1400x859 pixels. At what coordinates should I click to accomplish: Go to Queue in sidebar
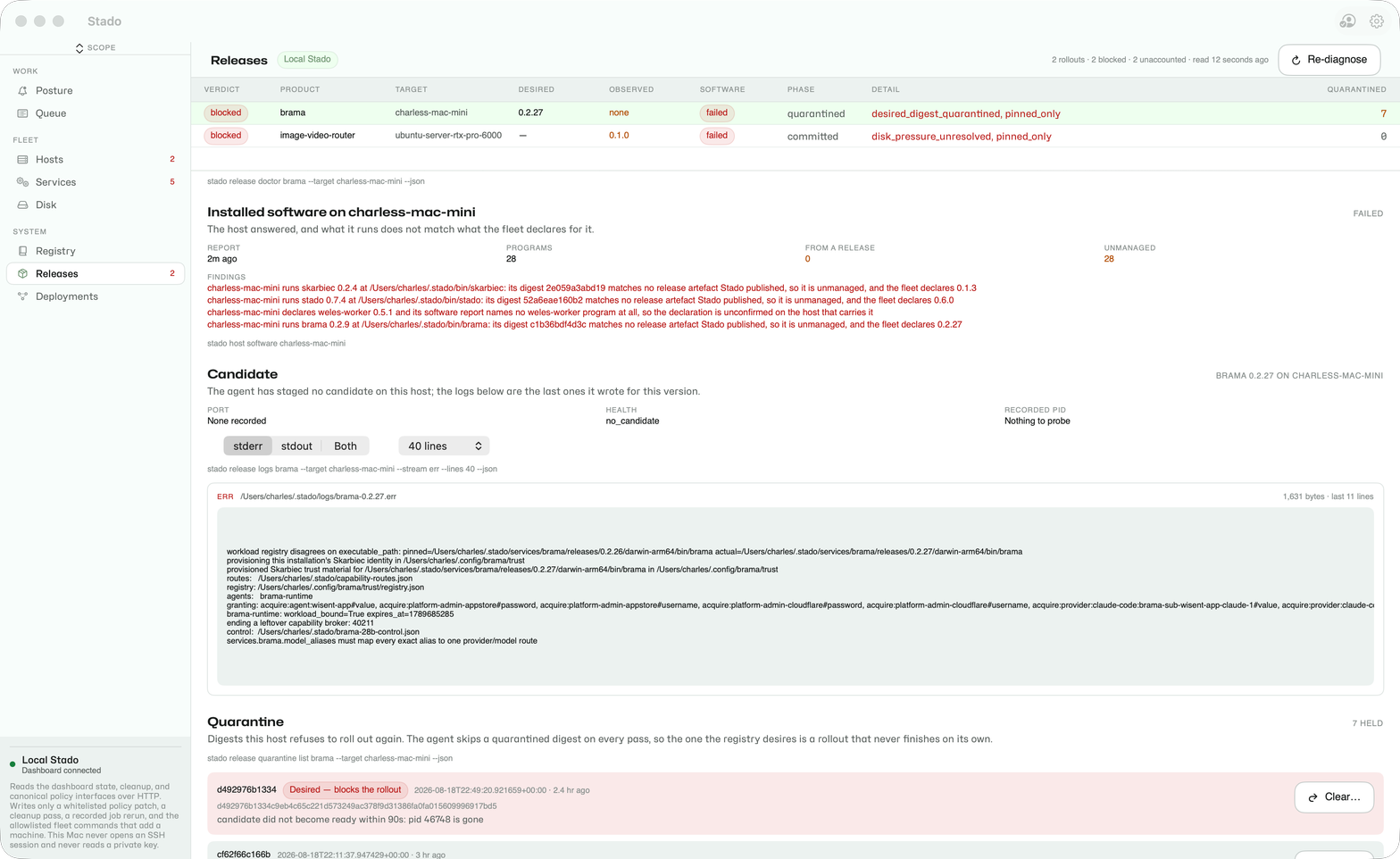click(x=96, y=113)
